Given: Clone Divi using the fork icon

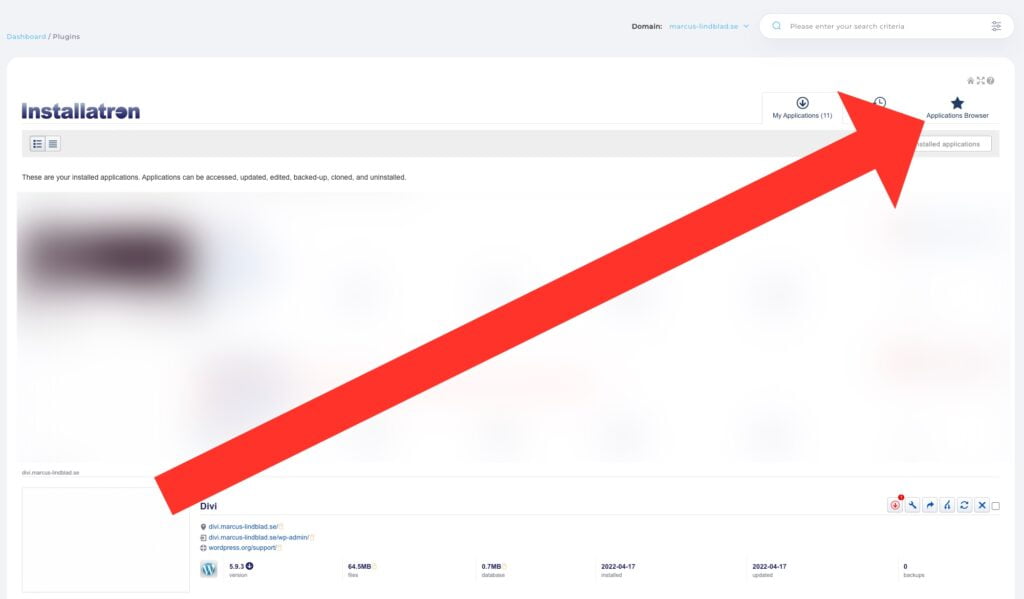Looking at the screenshot, I should pos(947,505).
